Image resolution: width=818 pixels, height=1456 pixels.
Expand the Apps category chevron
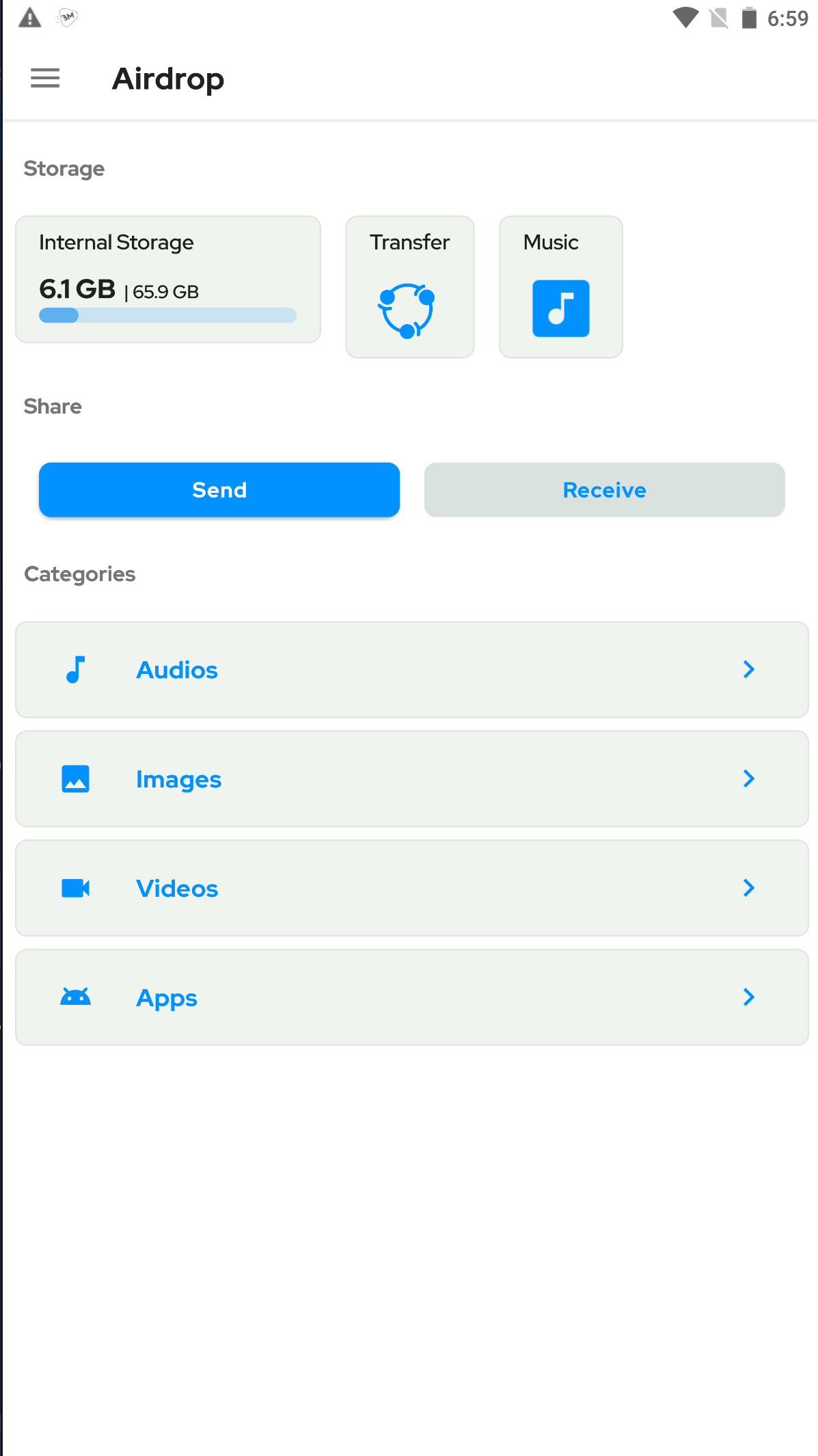point(749,997)
